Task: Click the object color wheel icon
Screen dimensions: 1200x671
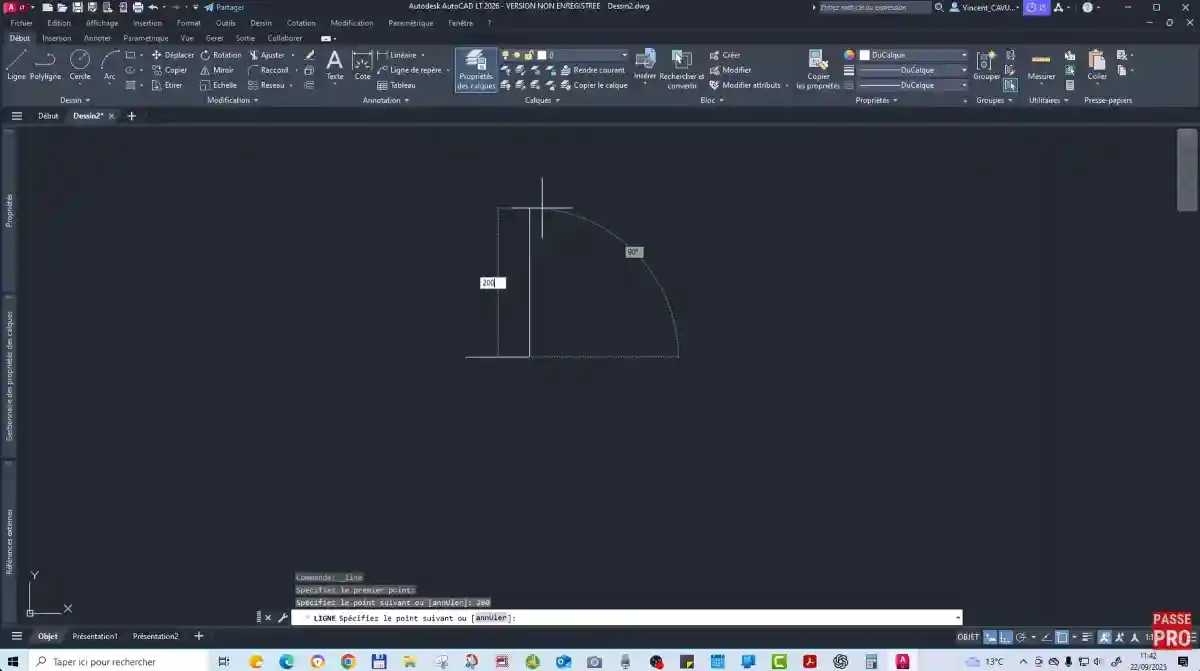Action: coord(849,55)
